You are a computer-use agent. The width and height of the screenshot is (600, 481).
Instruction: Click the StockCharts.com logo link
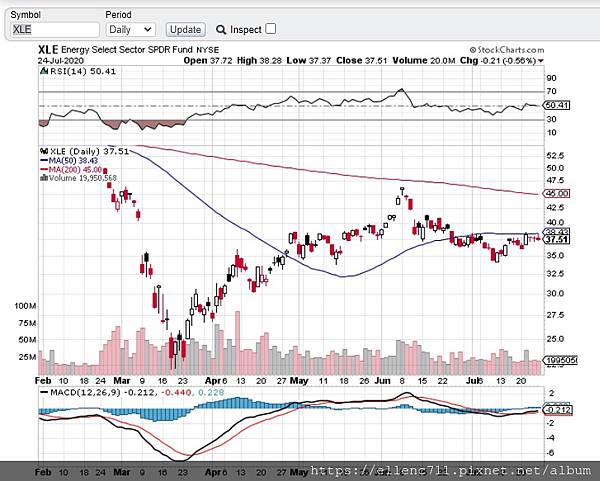tap(507, 50)
